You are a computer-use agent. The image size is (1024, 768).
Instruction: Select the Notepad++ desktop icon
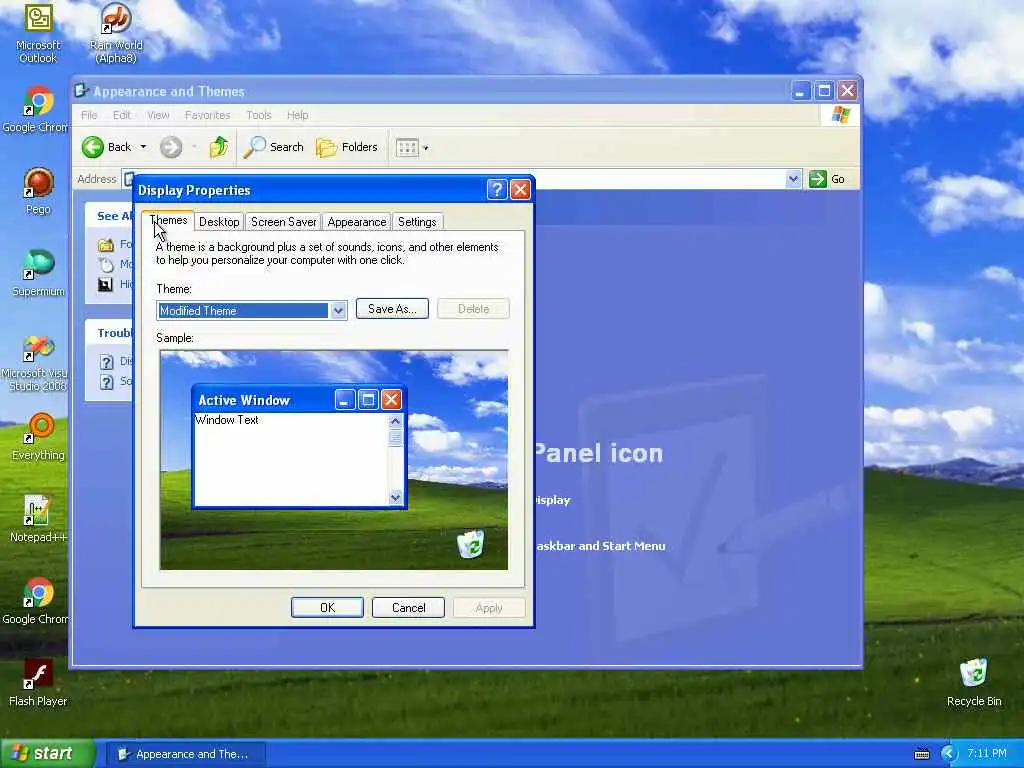click(x=38, y=519)
